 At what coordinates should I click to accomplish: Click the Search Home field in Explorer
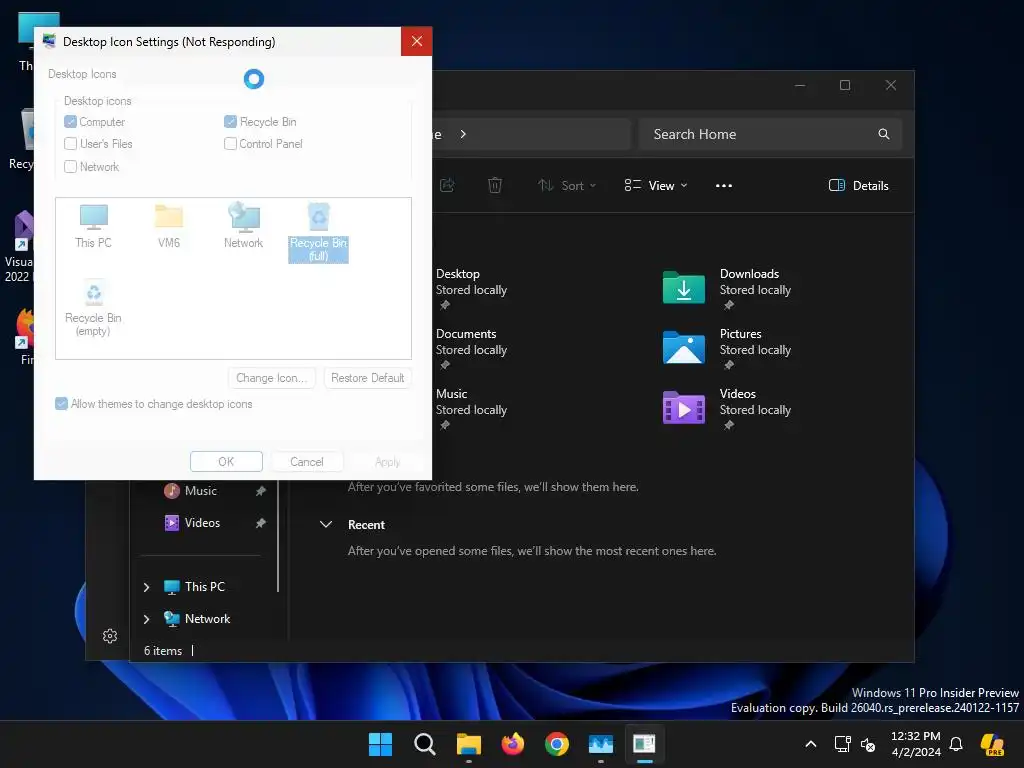770,134
